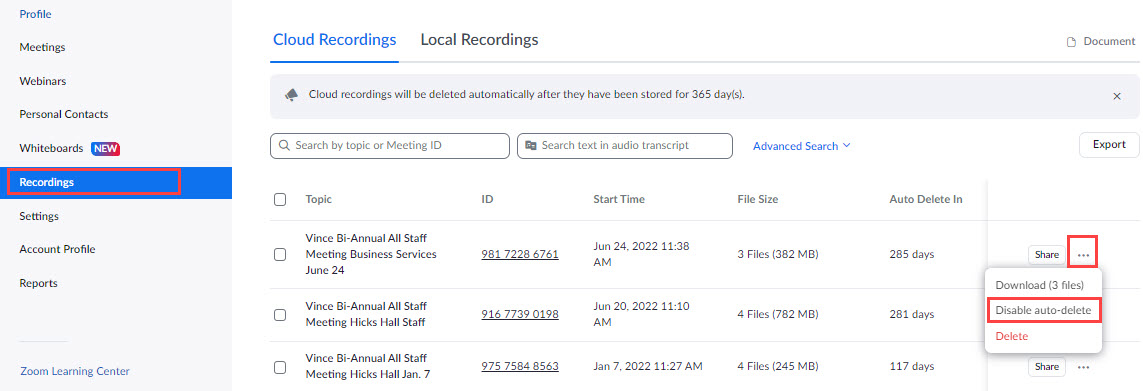This screenshot has width=1143, height=391.
Task: Open Account Profile page
Action: 57,249
